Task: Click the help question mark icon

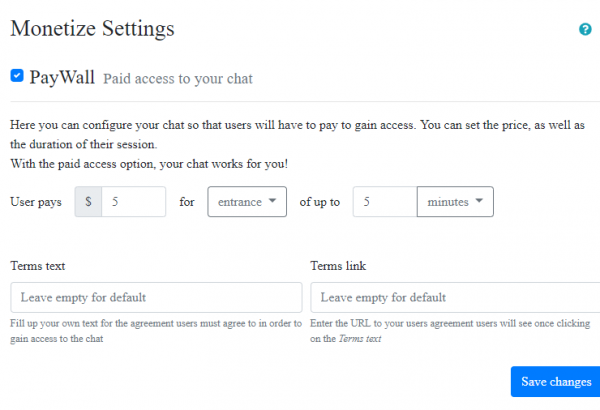Action: point(586,29)
